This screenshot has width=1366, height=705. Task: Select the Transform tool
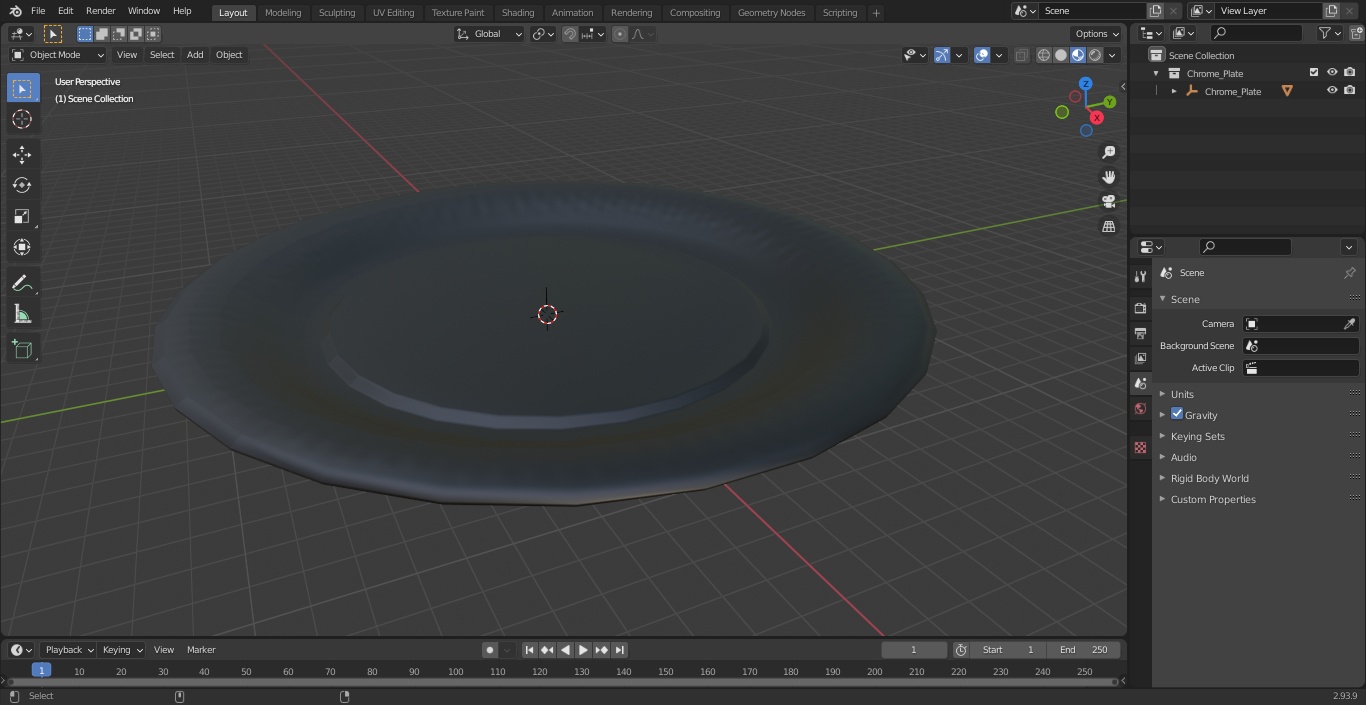pos(22,247)
